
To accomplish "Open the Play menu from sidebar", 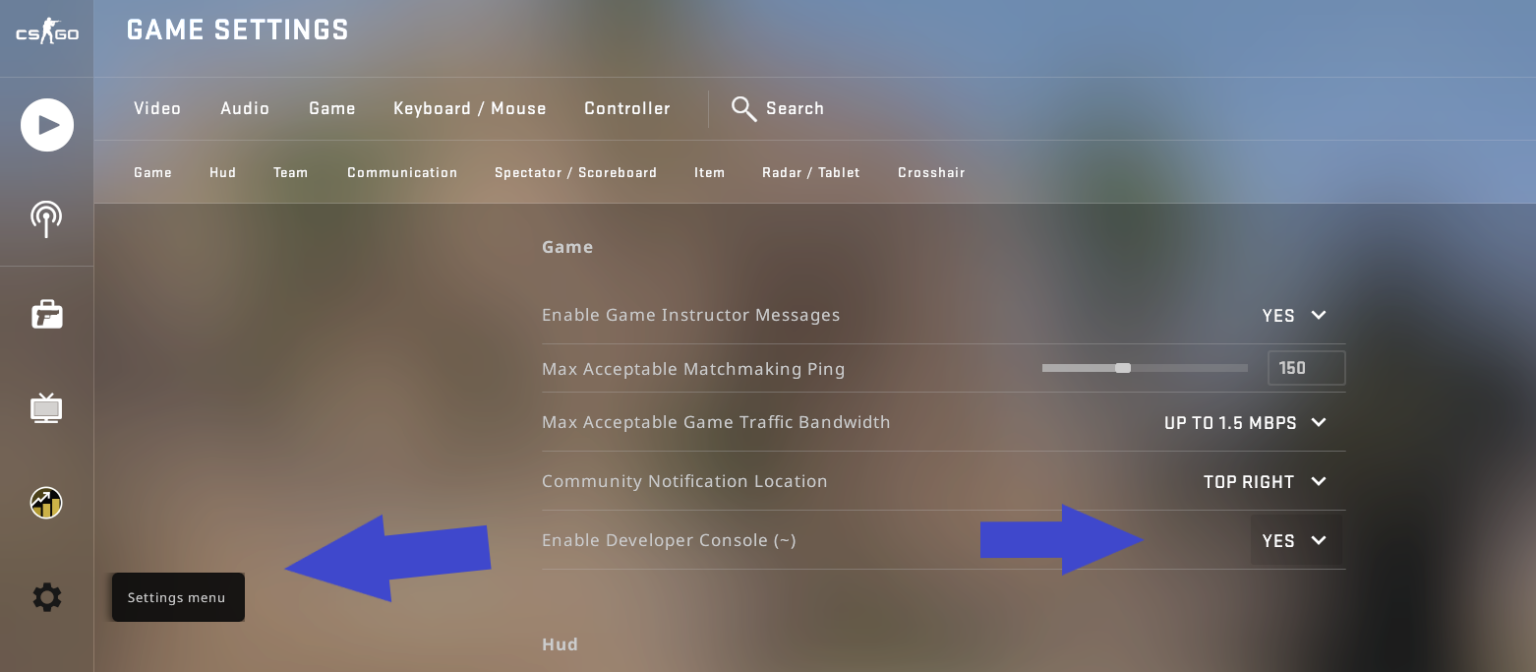I will (47, 125).
